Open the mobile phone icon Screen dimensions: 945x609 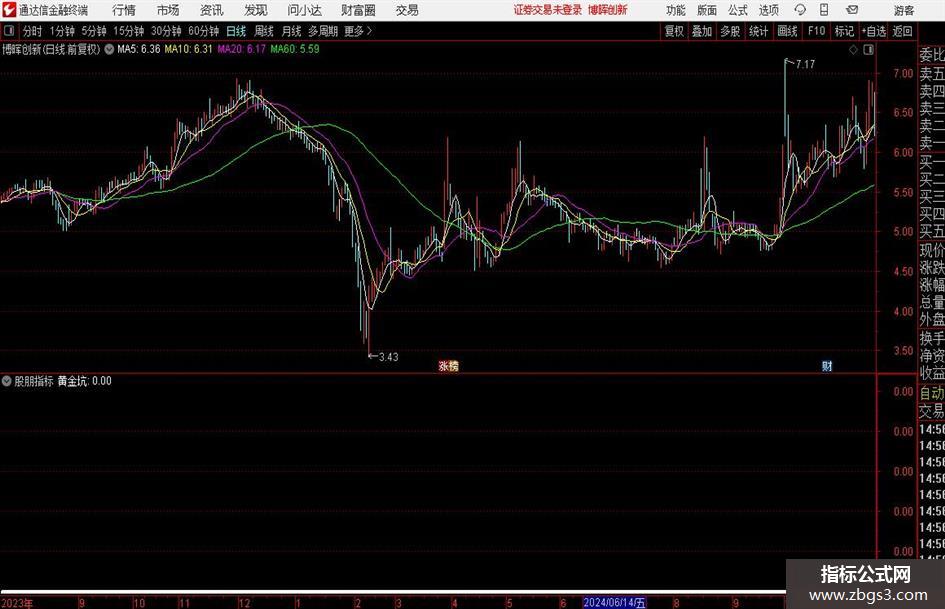[824, 10]
